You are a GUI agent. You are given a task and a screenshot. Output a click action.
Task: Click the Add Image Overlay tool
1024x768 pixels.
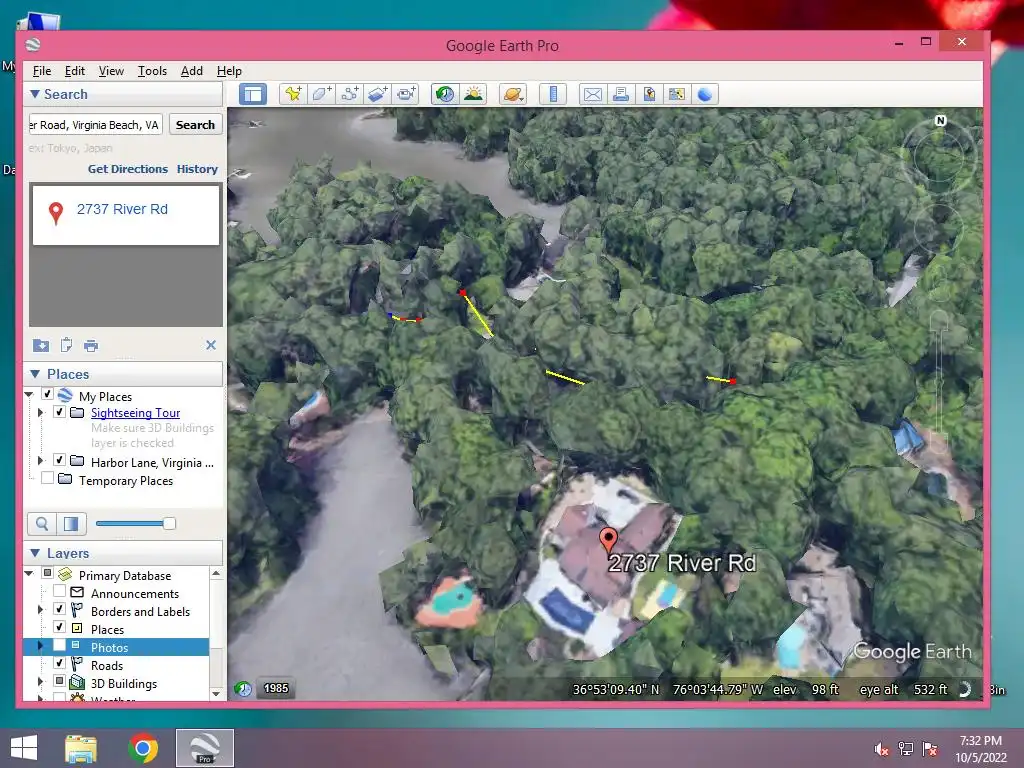pyautogui.click(x=377, y=94)
